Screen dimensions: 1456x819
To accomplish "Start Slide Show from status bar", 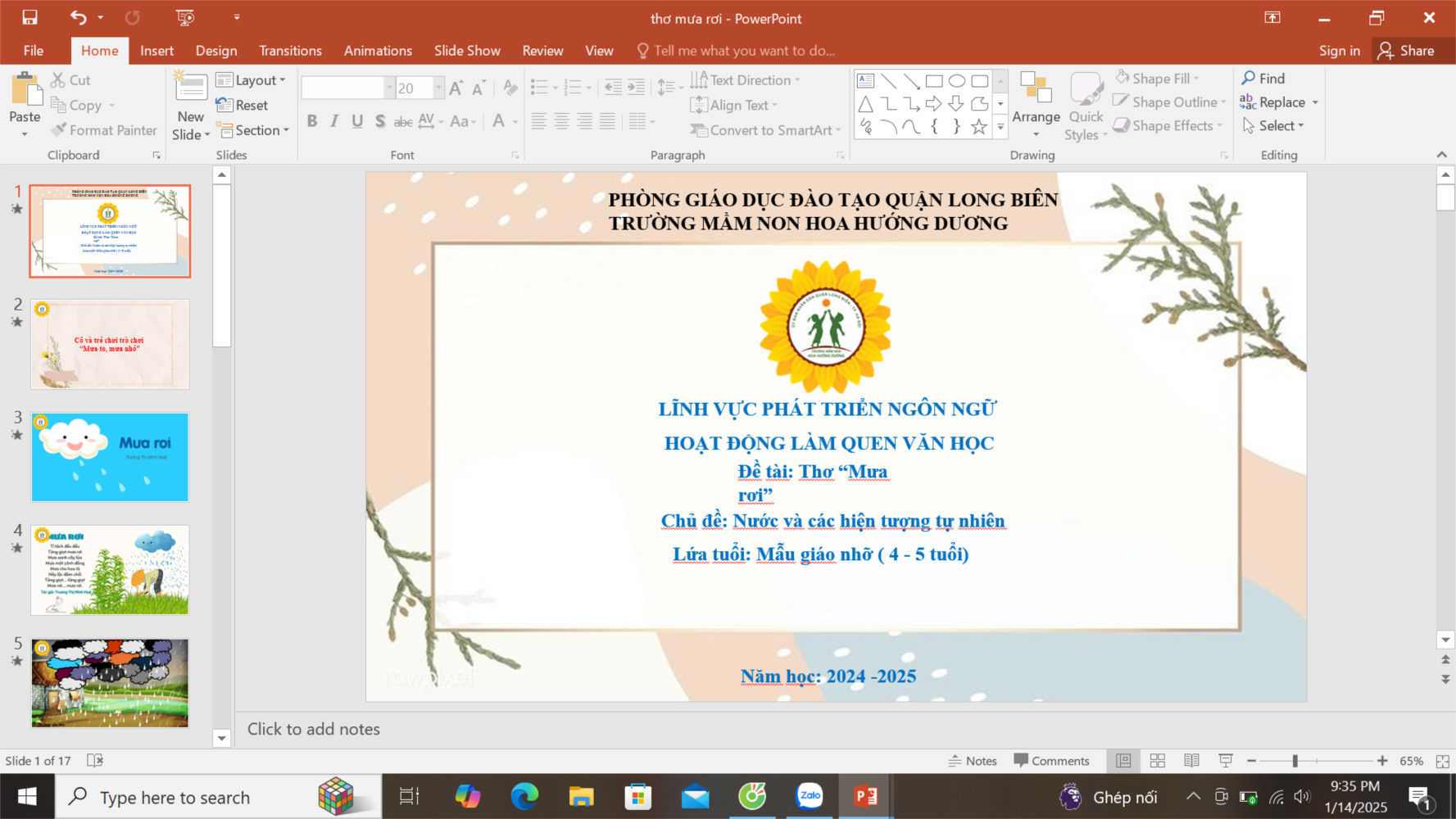I will click(x=1226, y=761).
